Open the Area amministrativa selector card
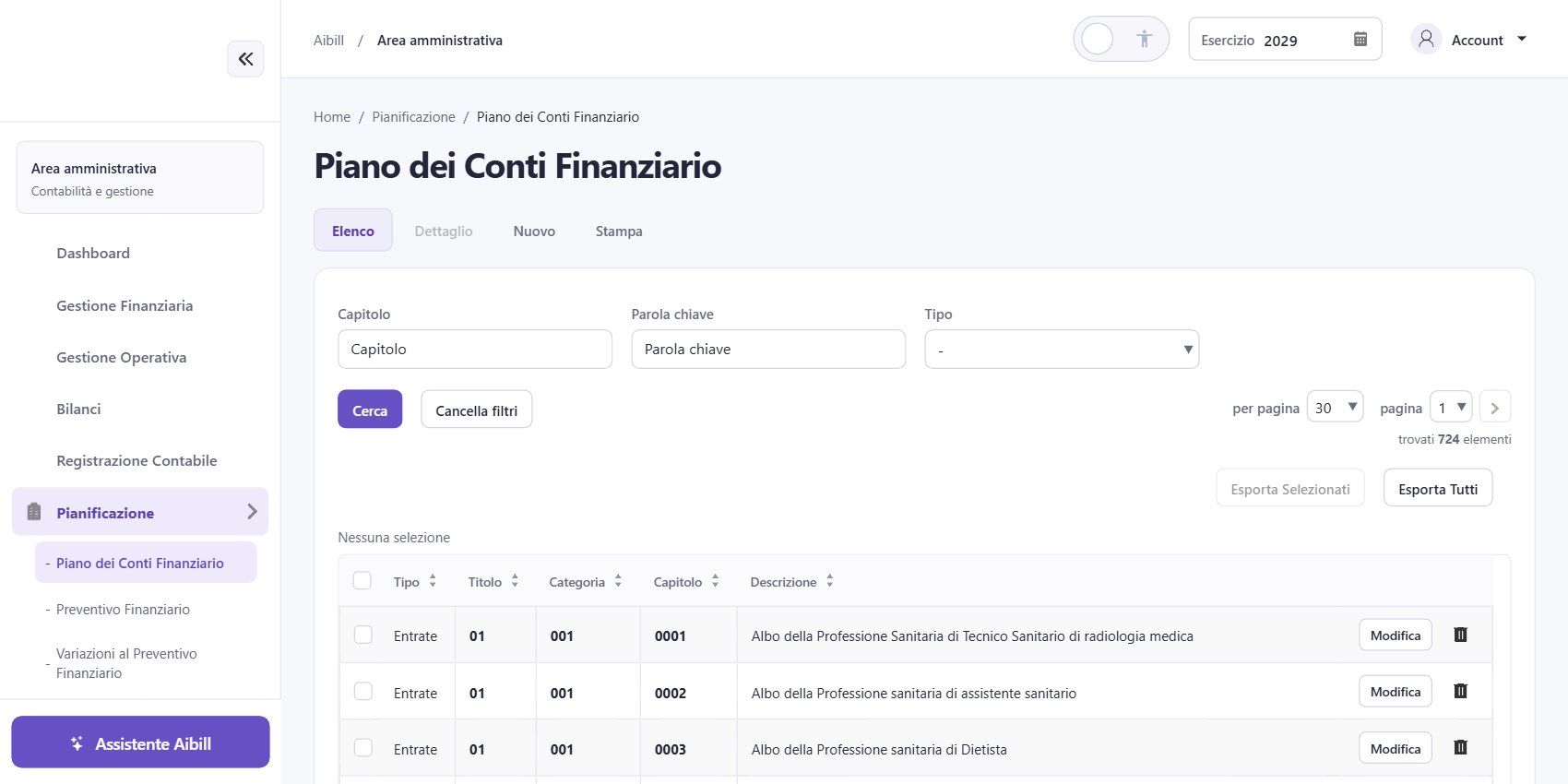Viewport: 1568px width, 784px height. (x=140, y=178)
